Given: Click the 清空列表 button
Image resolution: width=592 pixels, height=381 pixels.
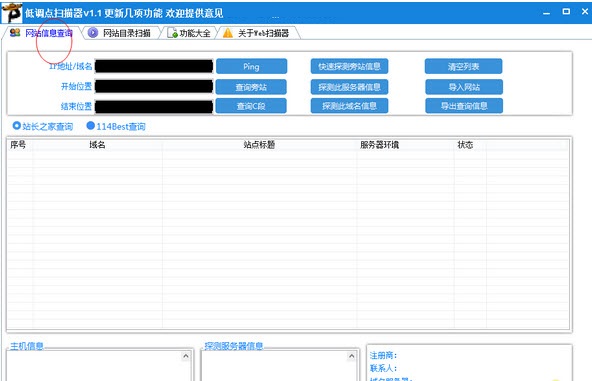Looking at the screenshot, I should pos(464,66).
